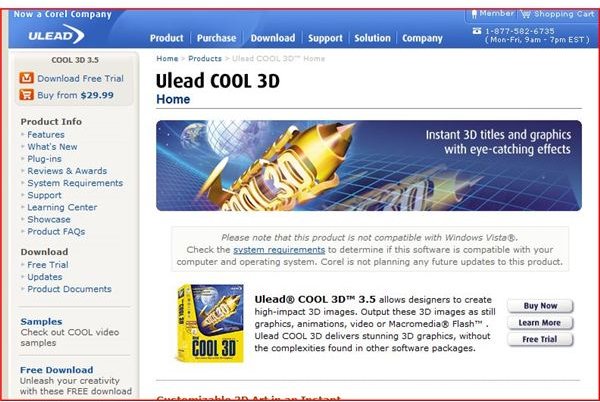Click the Ulead logo

click(56, 35)
